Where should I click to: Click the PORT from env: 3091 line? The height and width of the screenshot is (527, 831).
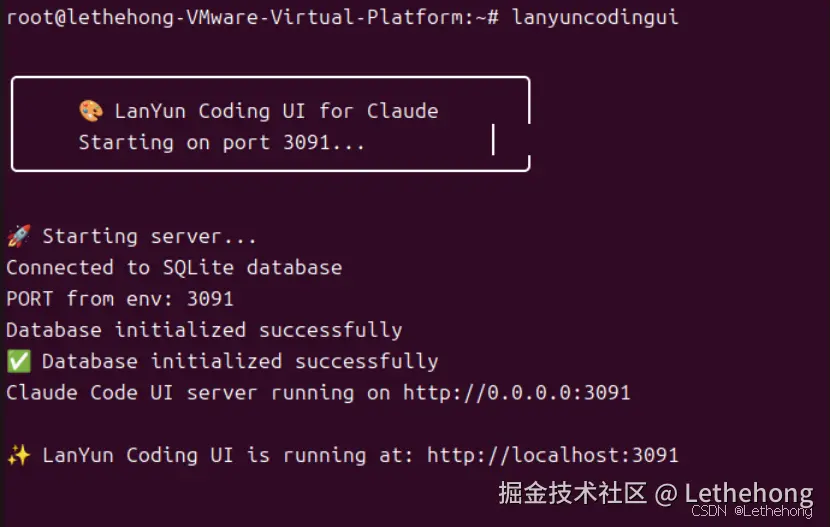point(120,299)
